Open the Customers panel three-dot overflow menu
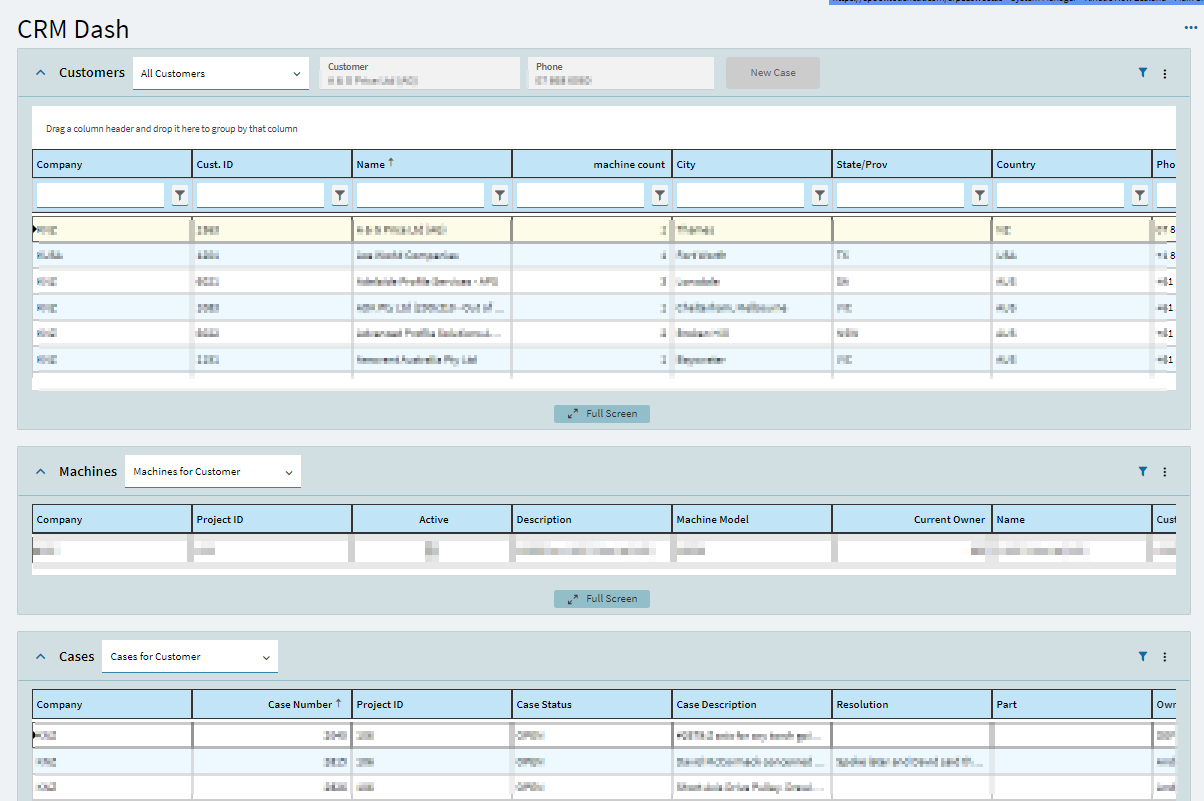The width and height of the screenshot is (1204, 801). tap(1164, 73)
